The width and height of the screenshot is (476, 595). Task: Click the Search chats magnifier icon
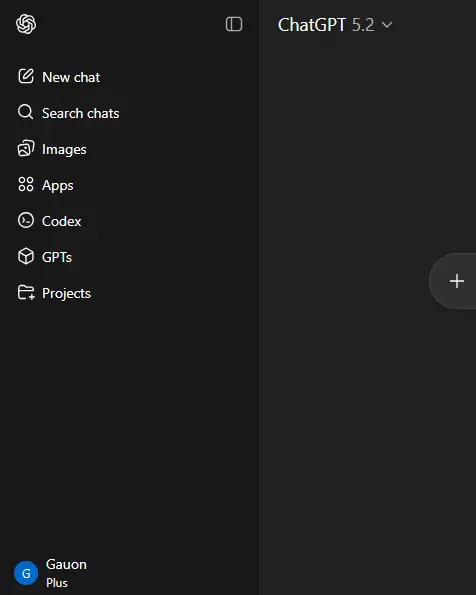26,112
